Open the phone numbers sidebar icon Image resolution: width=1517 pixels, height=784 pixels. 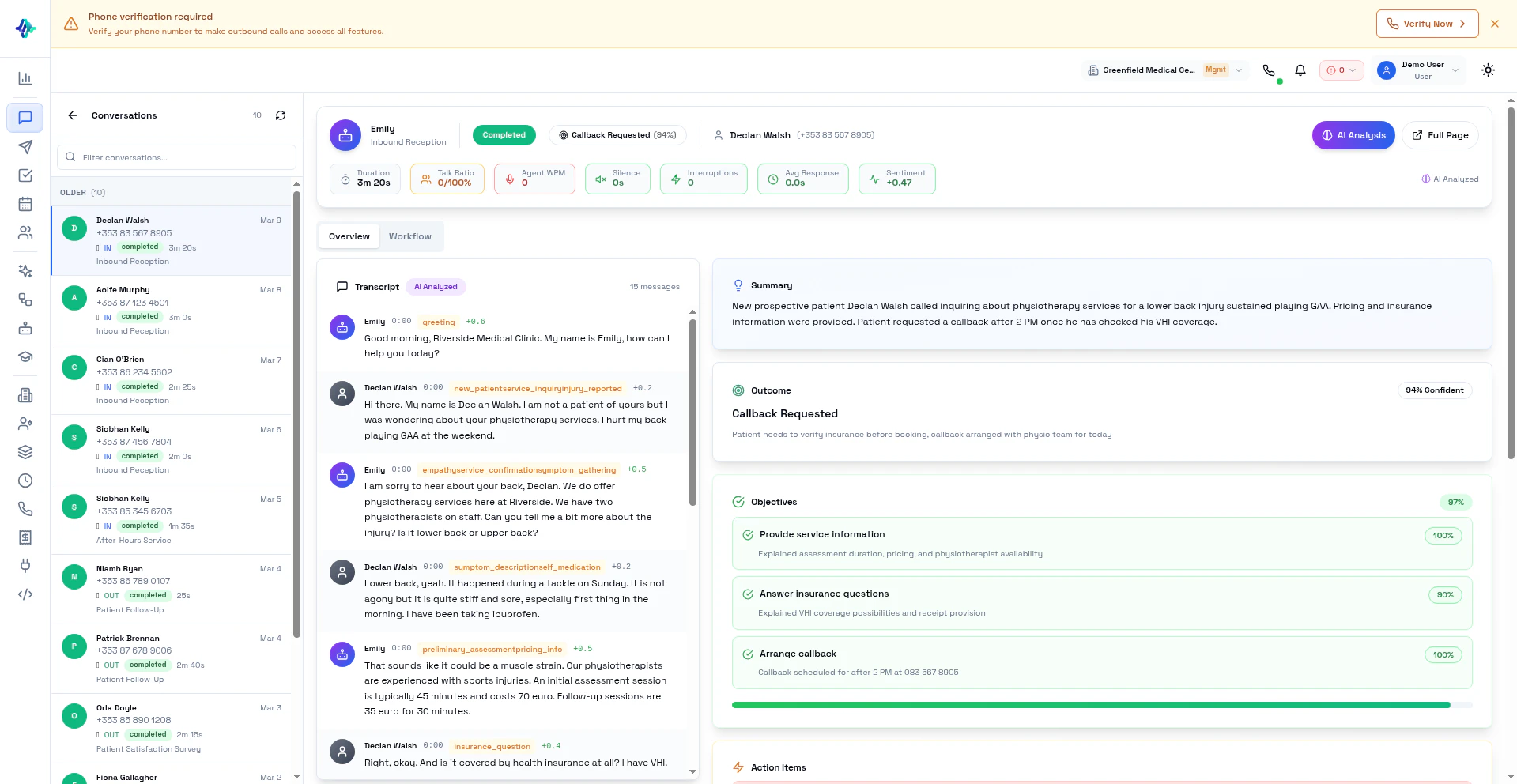[x=25, y=509]
